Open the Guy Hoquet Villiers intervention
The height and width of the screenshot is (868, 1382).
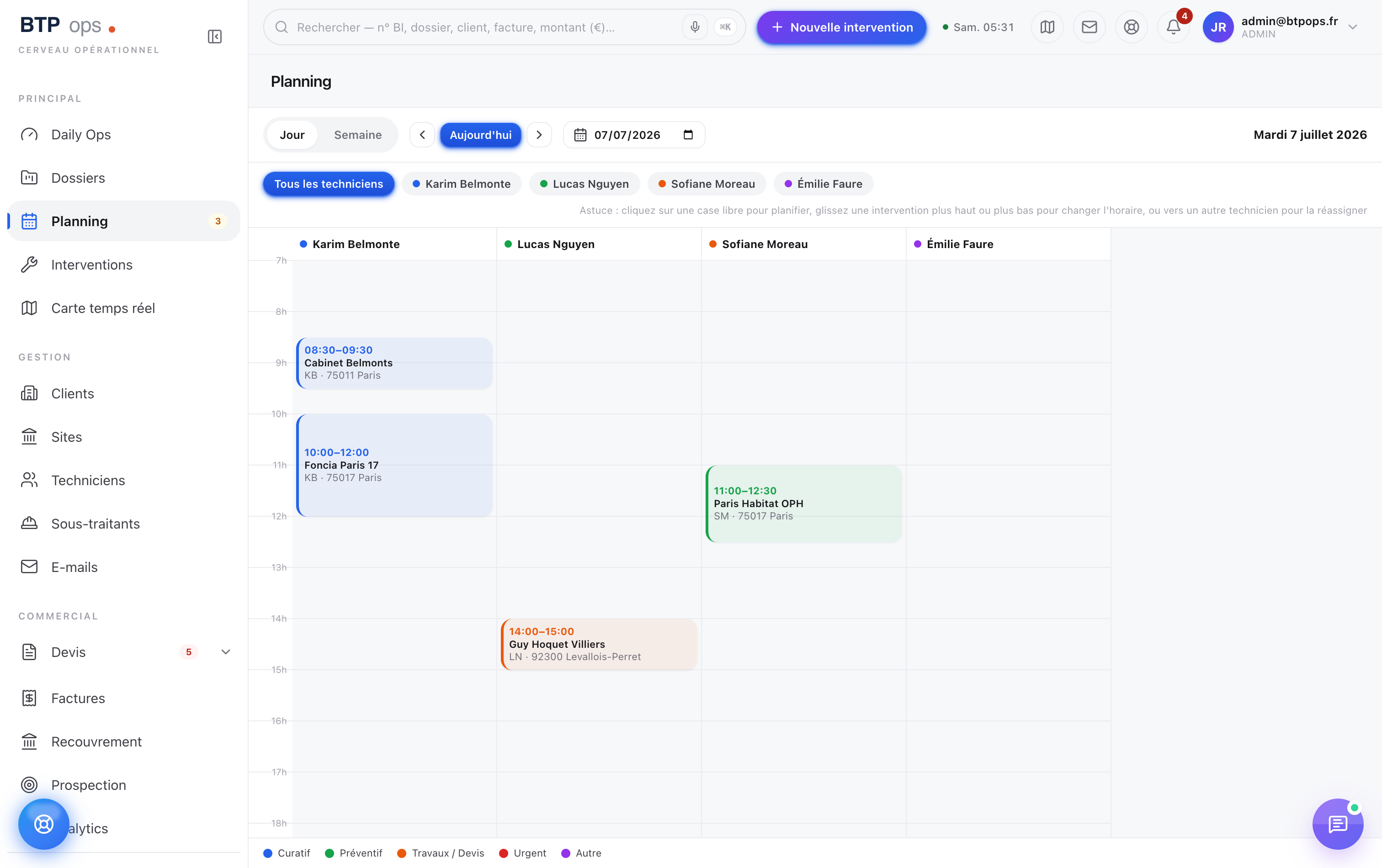(x=599, y=644)
